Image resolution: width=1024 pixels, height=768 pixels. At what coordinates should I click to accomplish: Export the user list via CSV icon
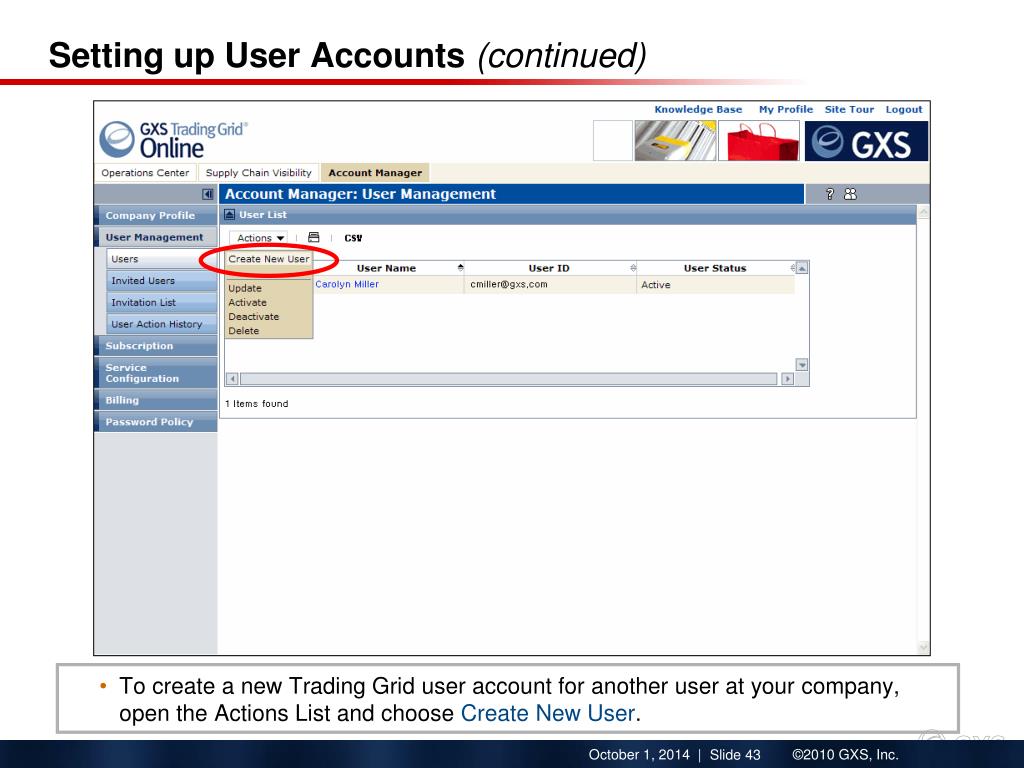[353, 238]
